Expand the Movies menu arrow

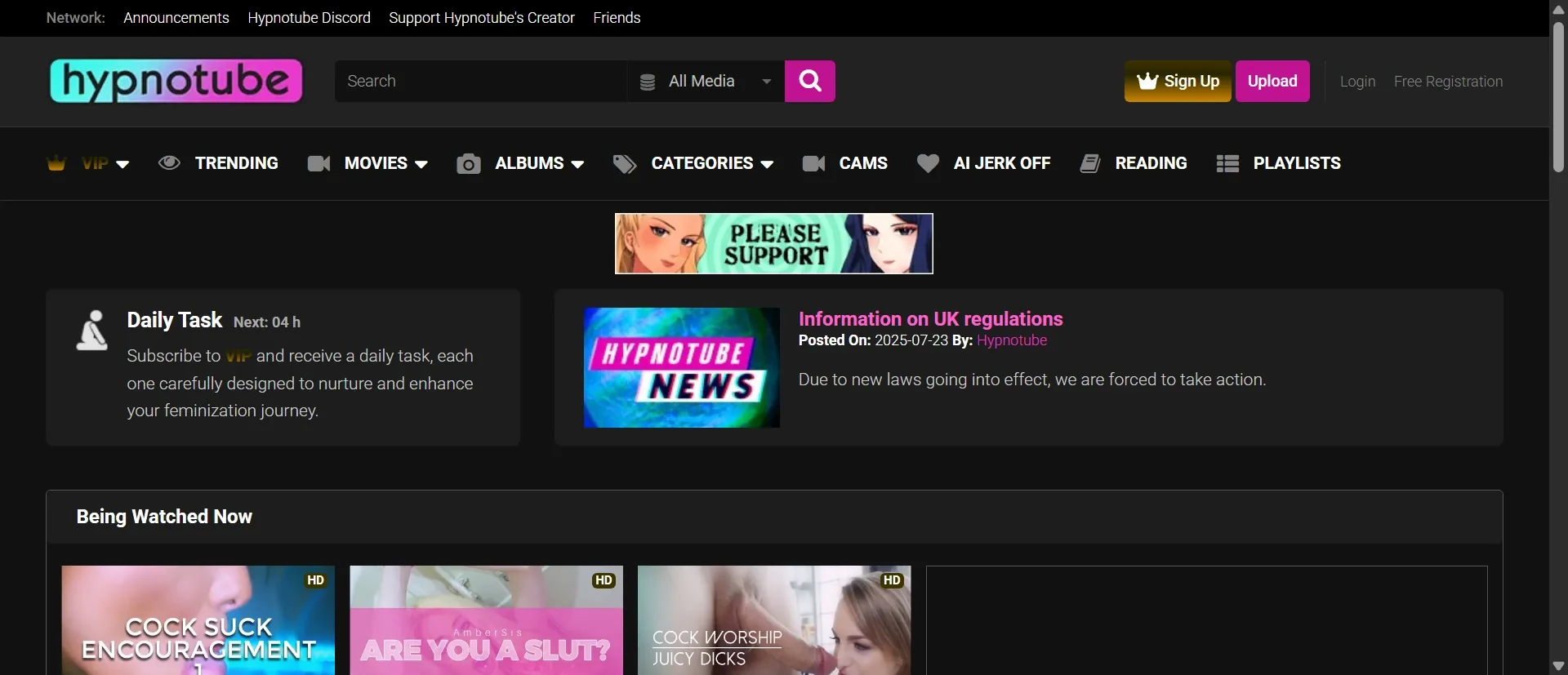click(x=421, y=164)
